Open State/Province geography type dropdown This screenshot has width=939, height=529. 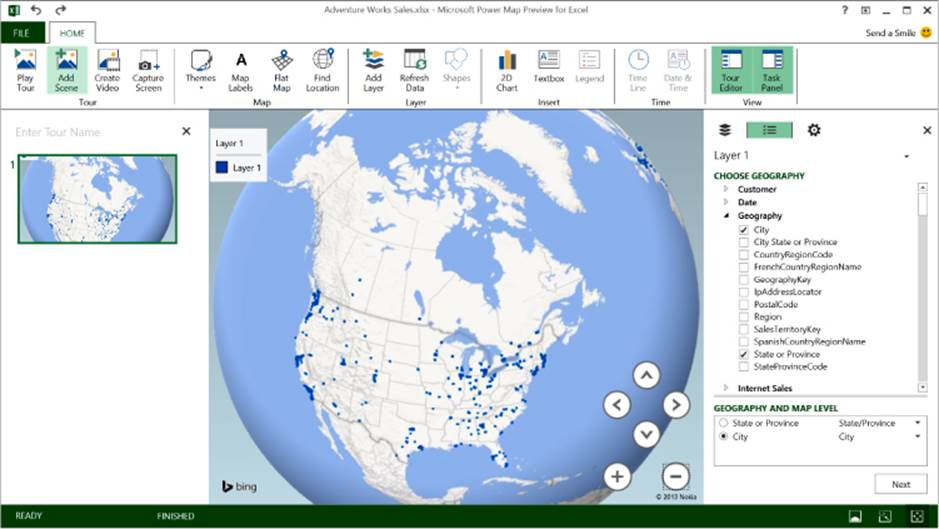917,423
